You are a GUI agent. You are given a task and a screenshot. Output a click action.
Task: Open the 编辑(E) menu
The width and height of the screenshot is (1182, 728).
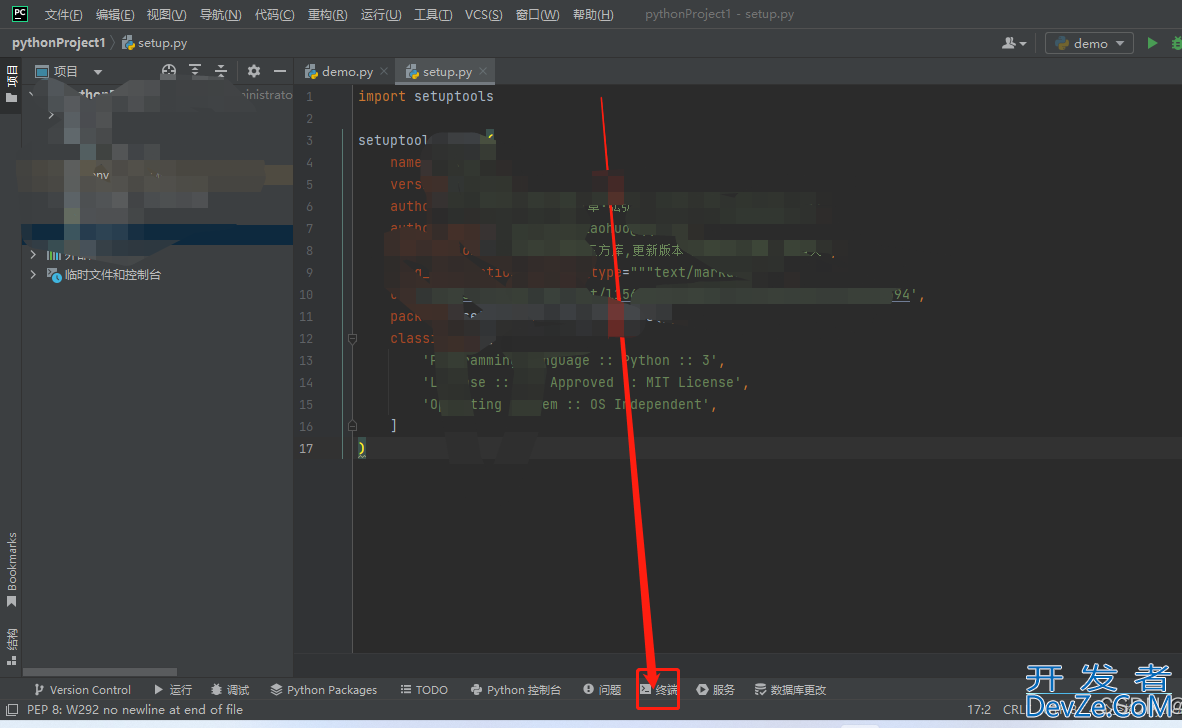(x=115, y=14)
